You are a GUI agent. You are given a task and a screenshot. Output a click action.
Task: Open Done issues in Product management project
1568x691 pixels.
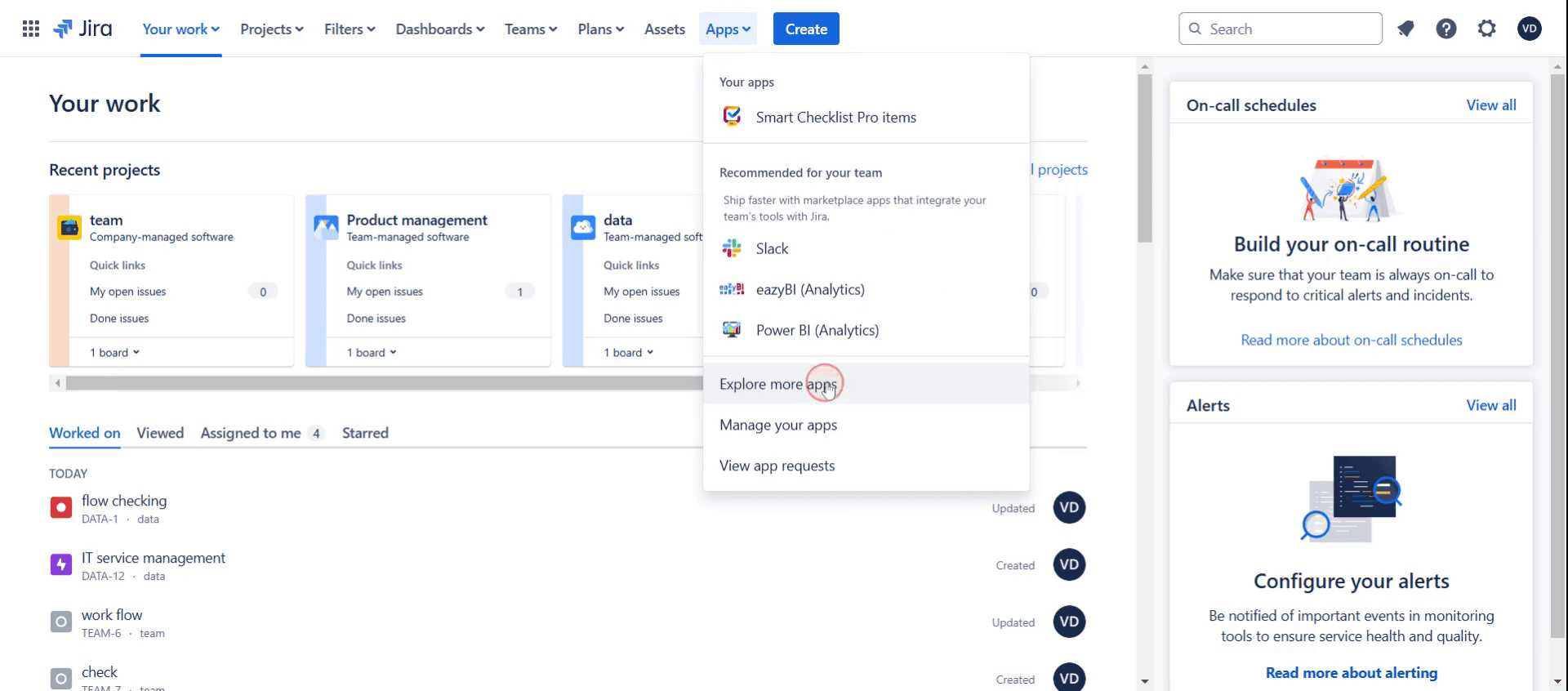point(376,319)
